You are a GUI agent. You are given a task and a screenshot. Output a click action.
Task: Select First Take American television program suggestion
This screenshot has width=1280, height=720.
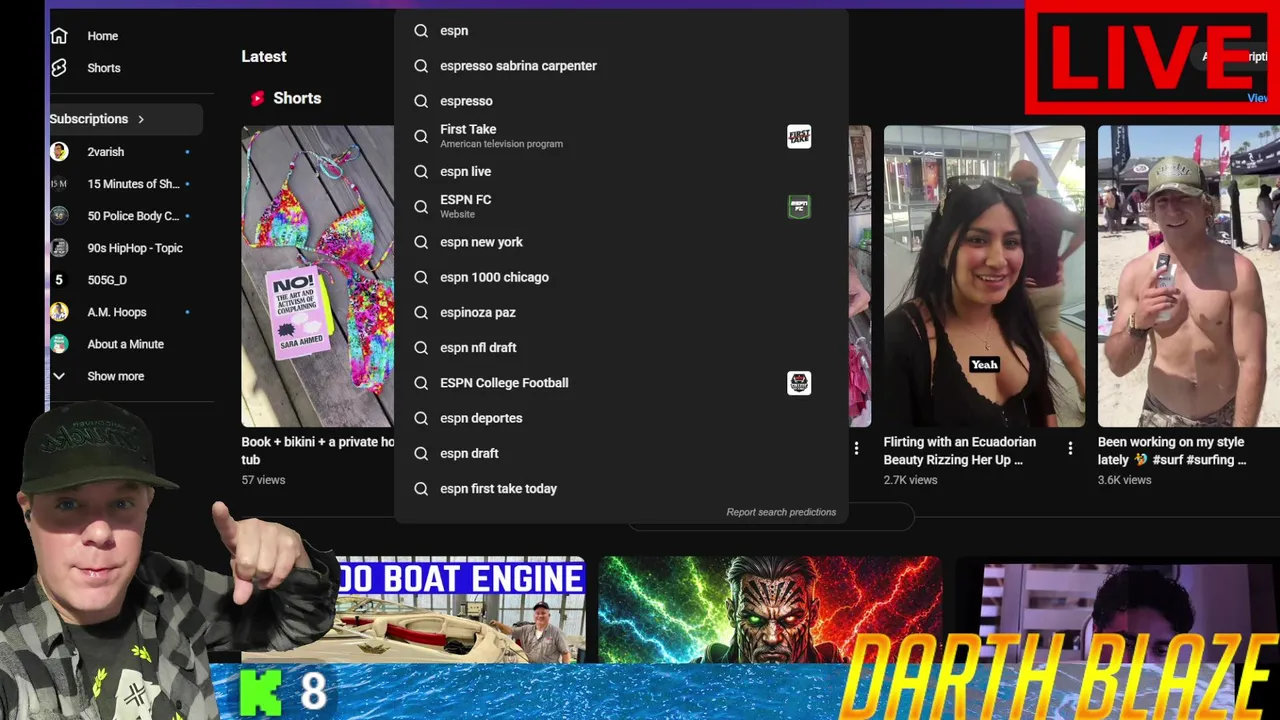pos(621,136)
